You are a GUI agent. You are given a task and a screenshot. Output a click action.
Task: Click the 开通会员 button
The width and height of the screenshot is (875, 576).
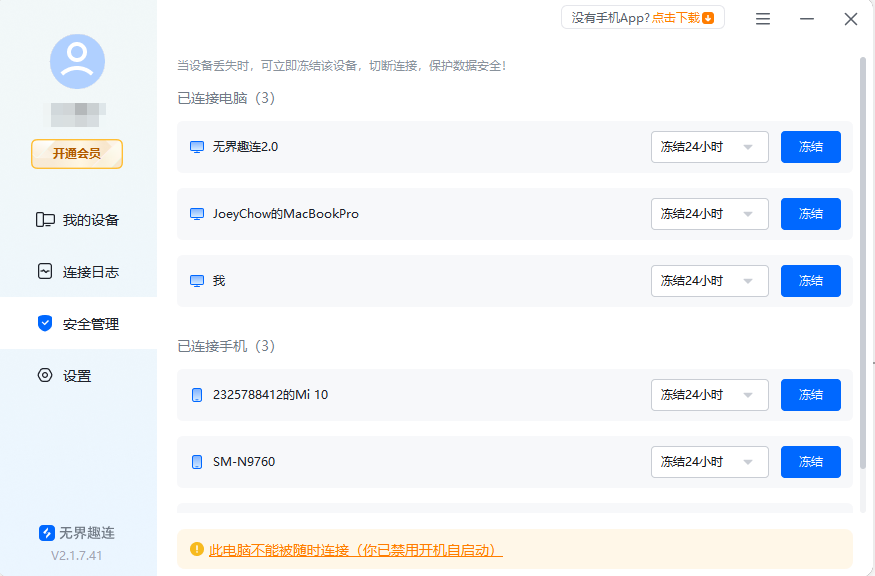77,154
